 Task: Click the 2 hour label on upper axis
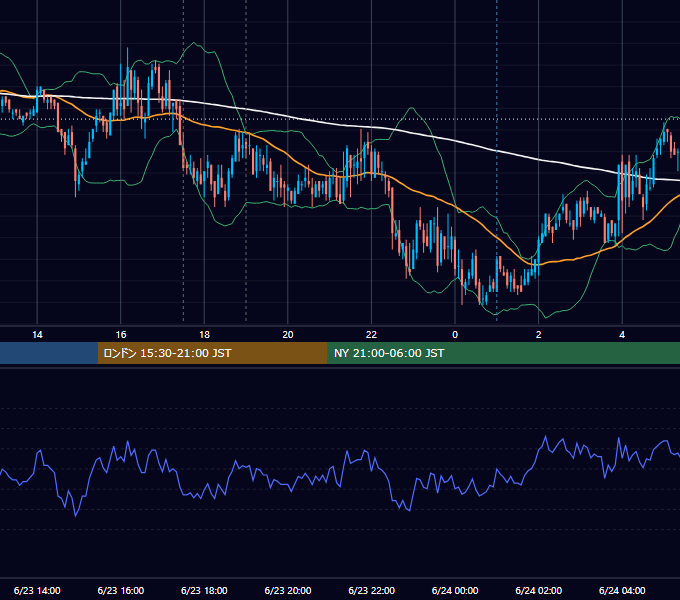pyautogui.click(x=539, y=335)
